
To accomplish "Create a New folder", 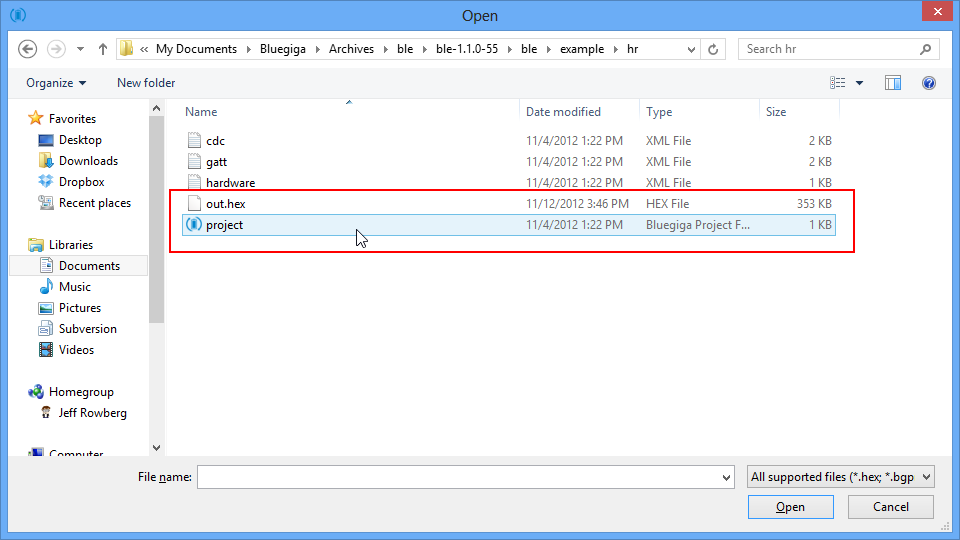I will pos(146,83).
